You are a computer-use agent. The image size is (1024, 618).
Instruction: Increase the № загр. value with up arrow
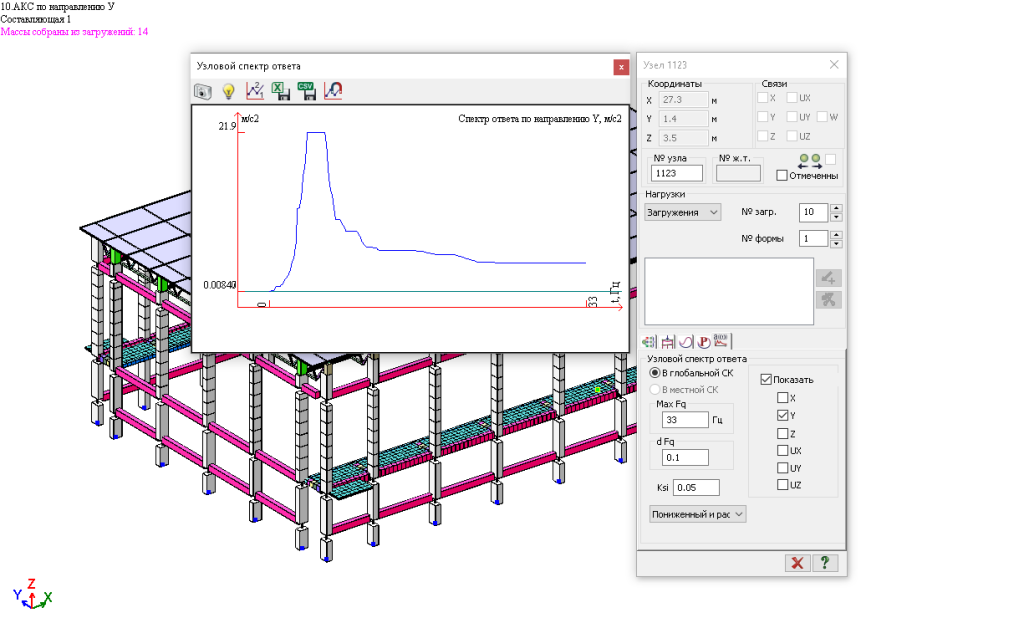[x=836, y=208]
